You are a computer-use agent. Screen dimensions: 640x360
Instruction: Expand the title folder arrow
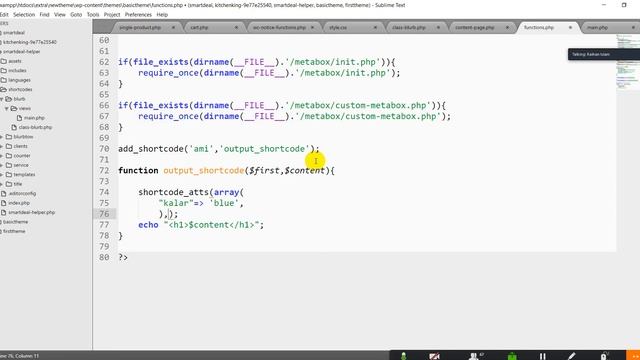tap(2, 184)
